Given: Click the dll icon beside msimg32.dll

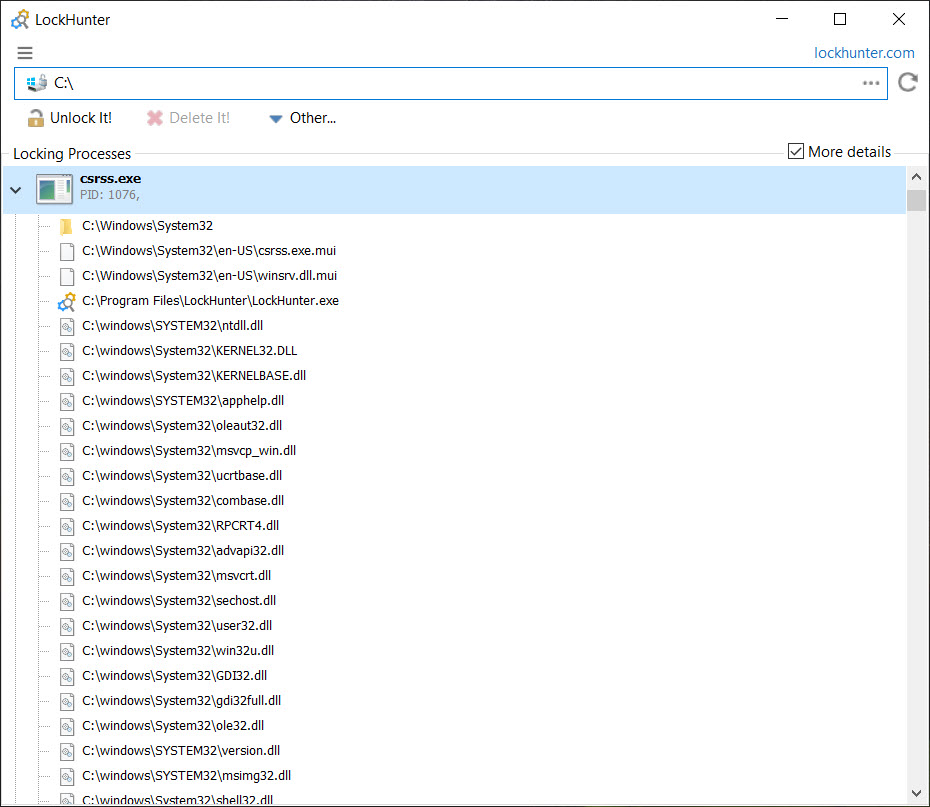Looking at the screenshot, I should pos(67,776).
